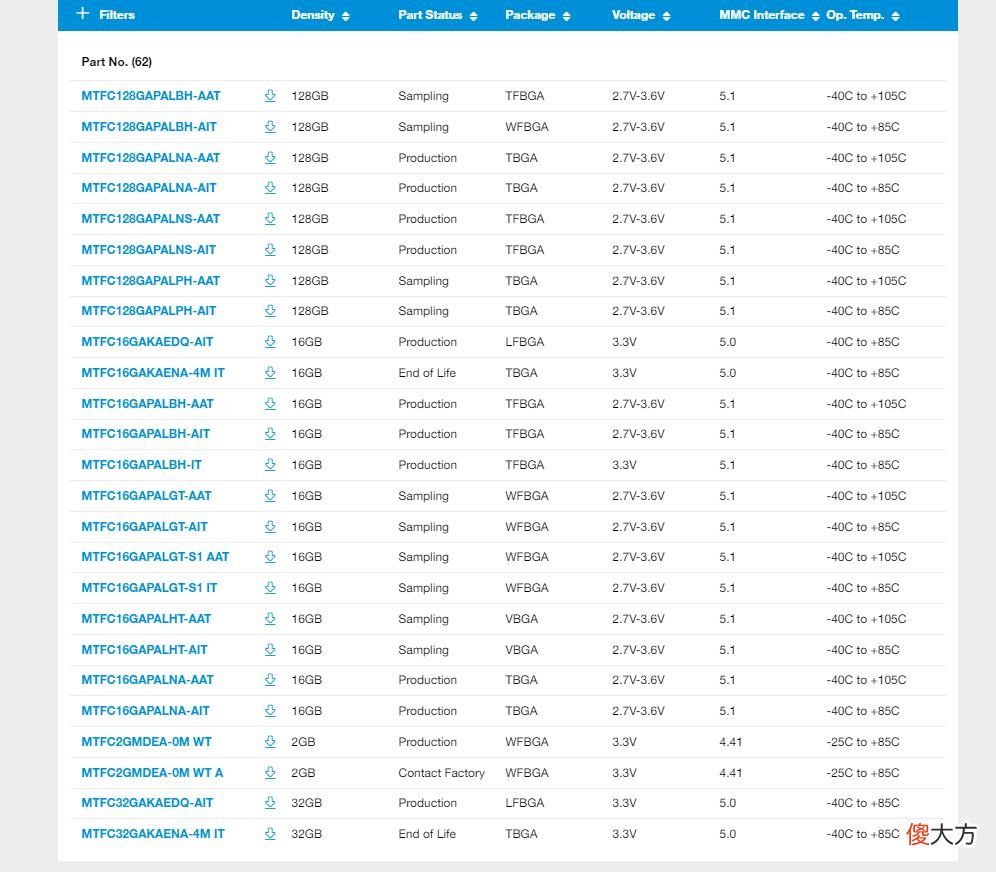Download icon for MTFC2GMDEA-0M WT A
This screenshot has height=872, width=996.
tap(270, 772)
